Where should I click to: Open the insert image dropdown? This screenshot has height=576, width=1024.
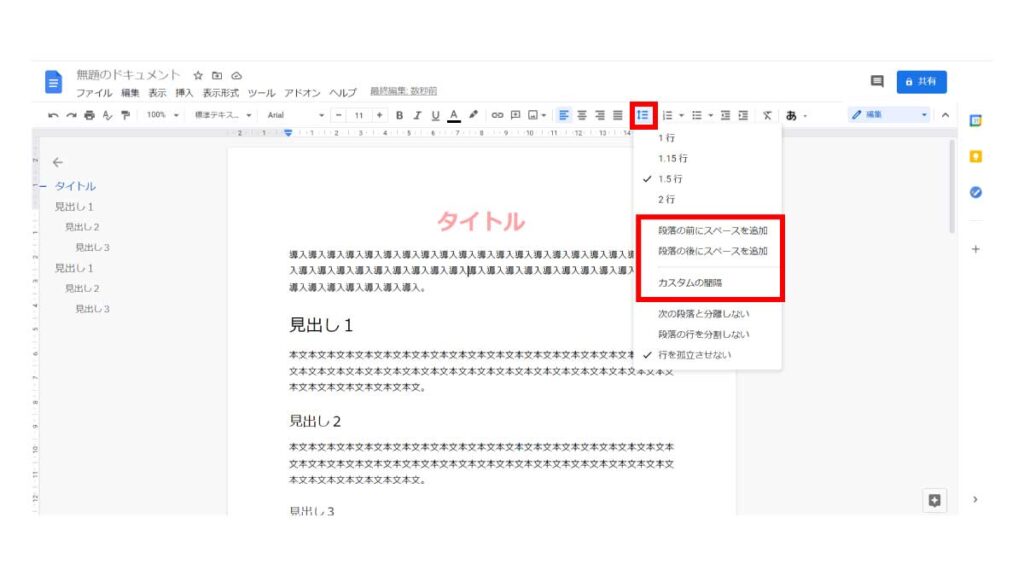[537, 116]
